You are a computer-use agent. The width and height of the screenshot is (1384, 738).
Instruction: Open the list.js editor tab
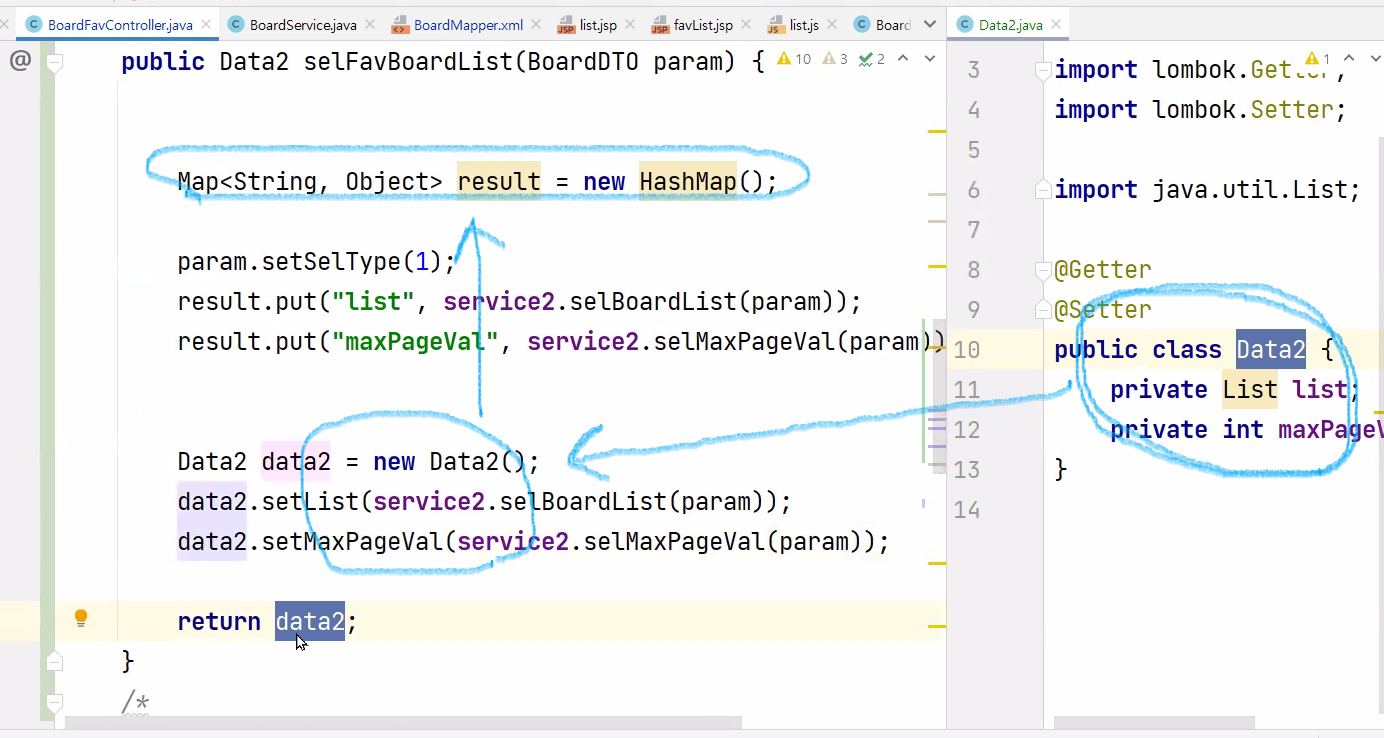point(804,24)
